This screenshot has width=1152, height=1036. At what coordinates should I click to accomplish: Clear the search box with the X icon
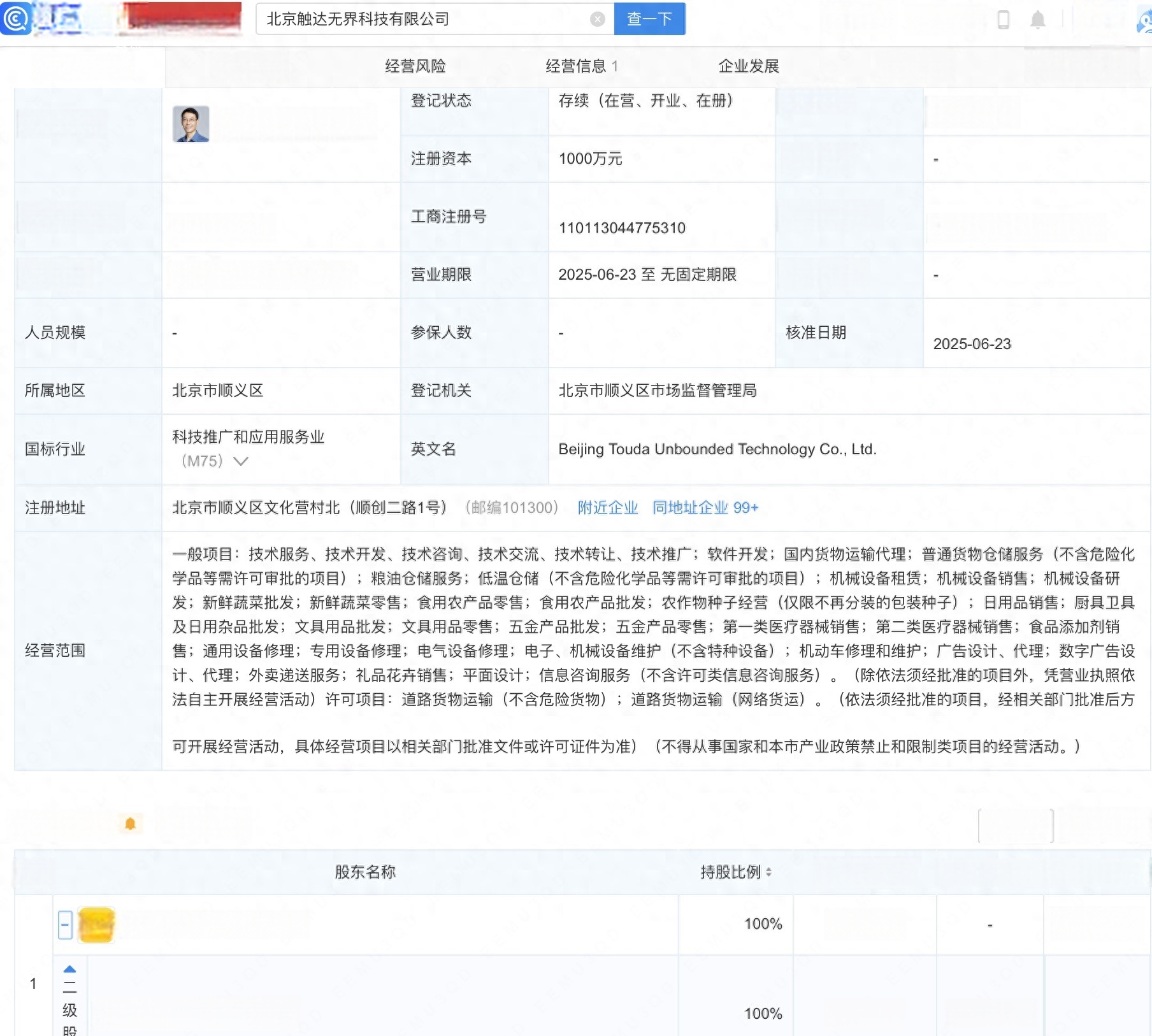pyautogui.click(x=597, y=19)
